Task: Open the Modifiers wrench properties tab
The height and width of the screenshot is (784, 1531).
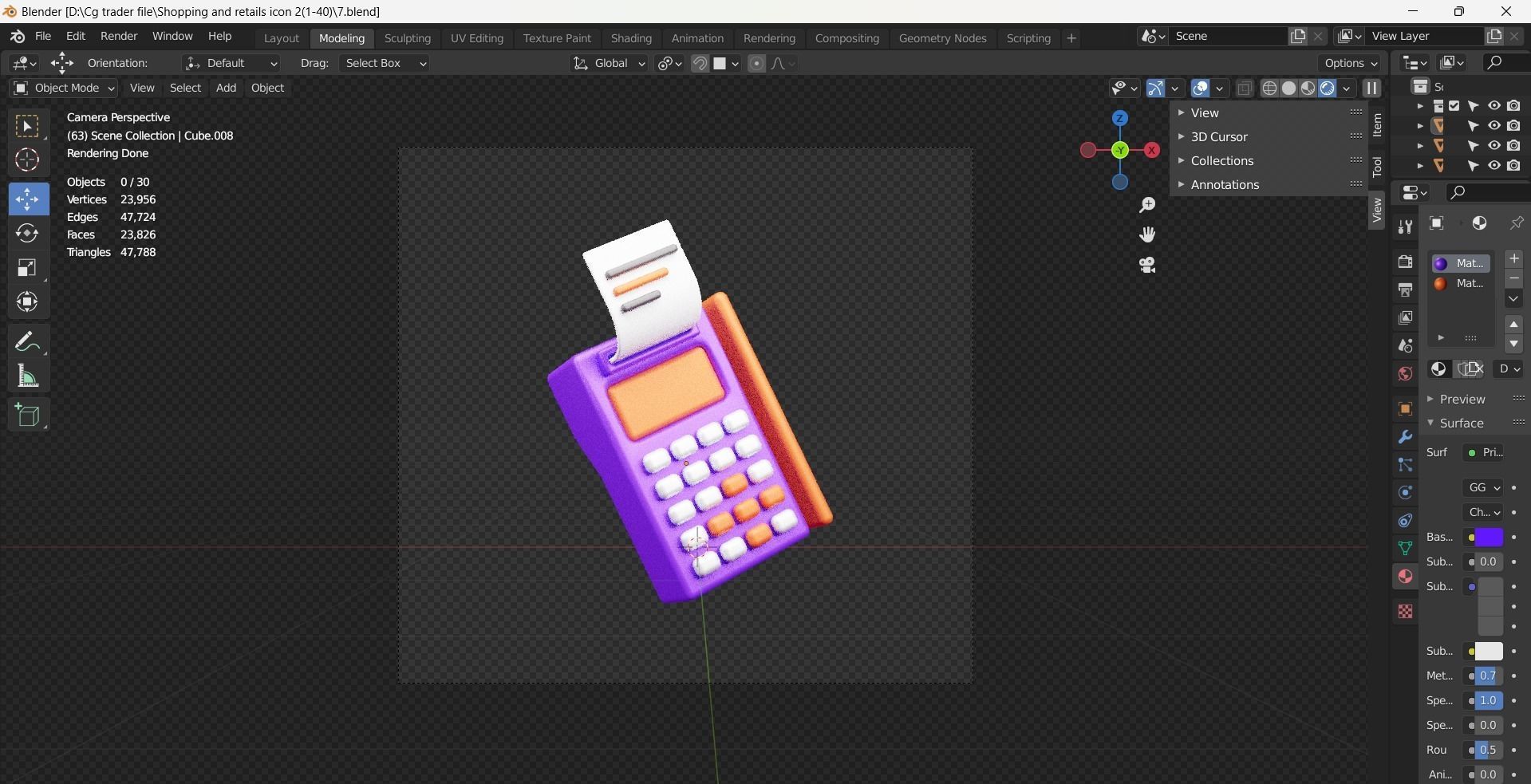Action: 1405,437
